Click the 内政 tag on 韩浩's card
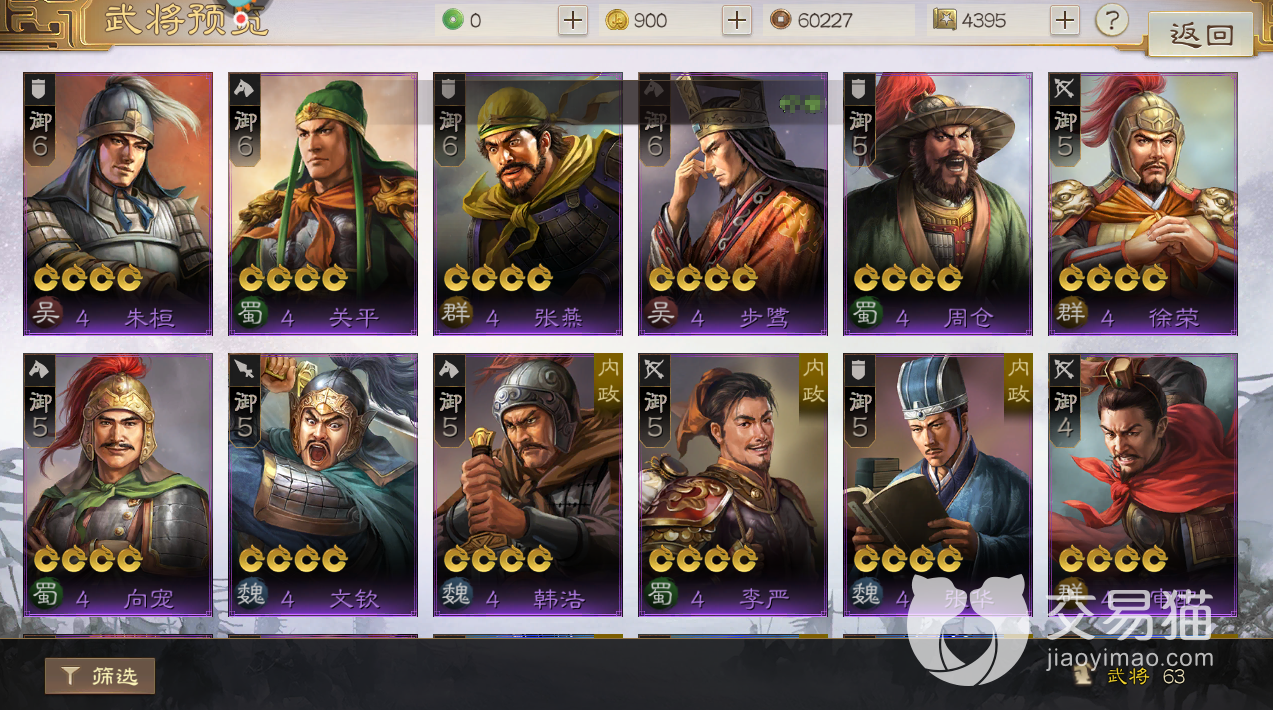Viewport: 1273px width, 710px height. pos(608,381)
